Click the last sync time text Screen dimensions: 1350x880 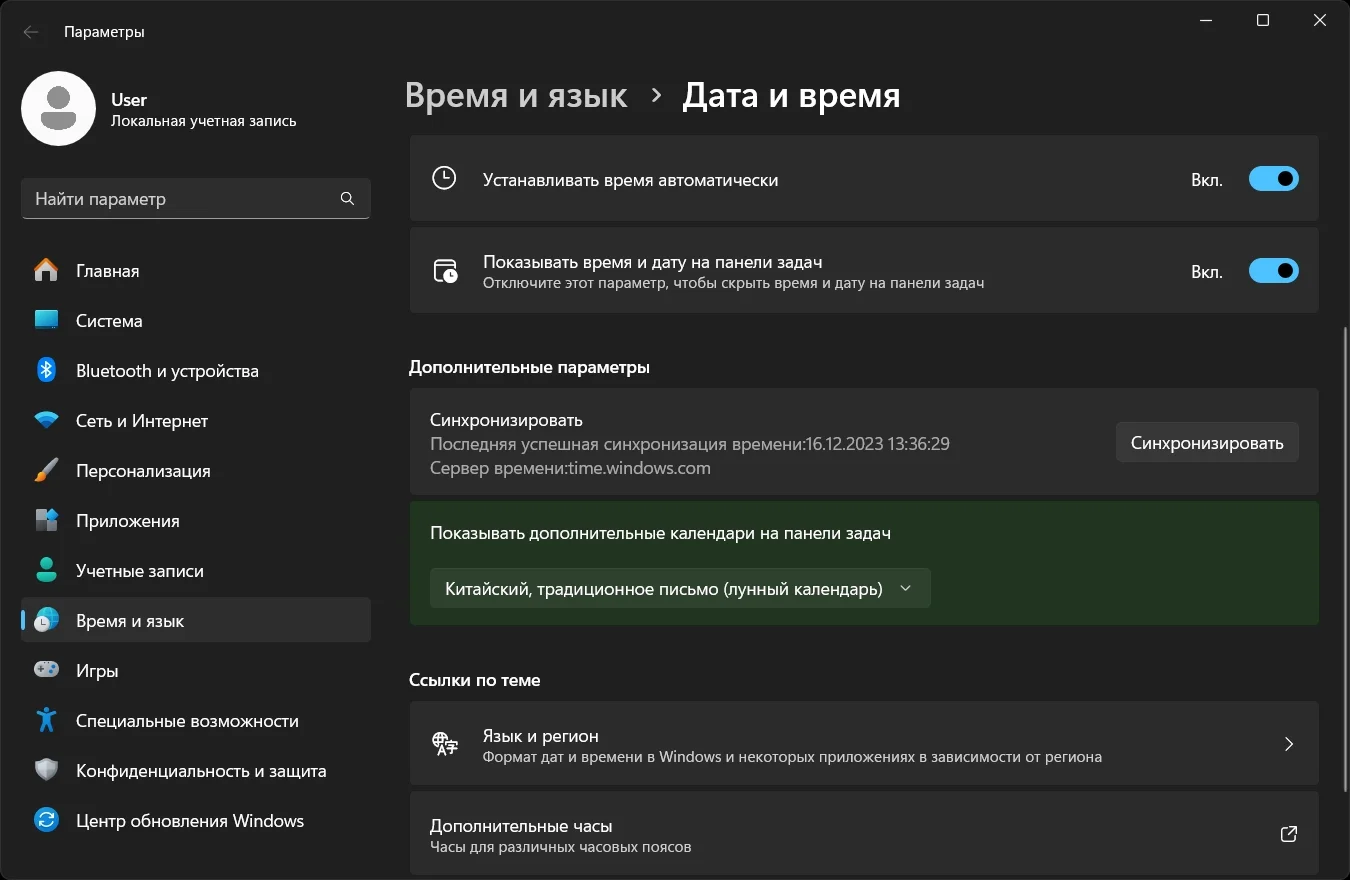690,444
